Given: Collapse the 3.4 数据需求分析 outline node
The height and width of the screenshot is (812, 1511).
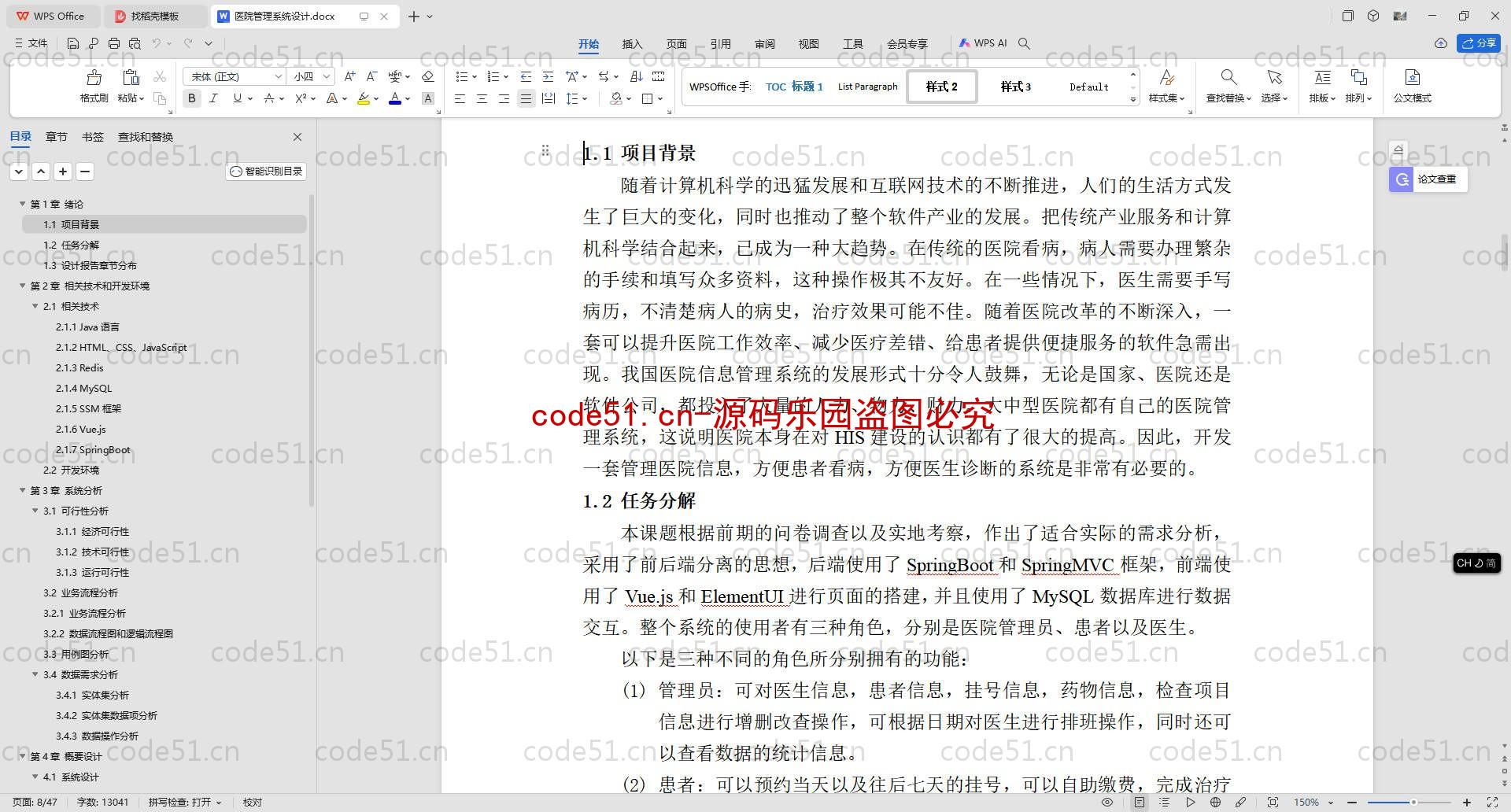Looking at the screenshot, I should 35,674.
